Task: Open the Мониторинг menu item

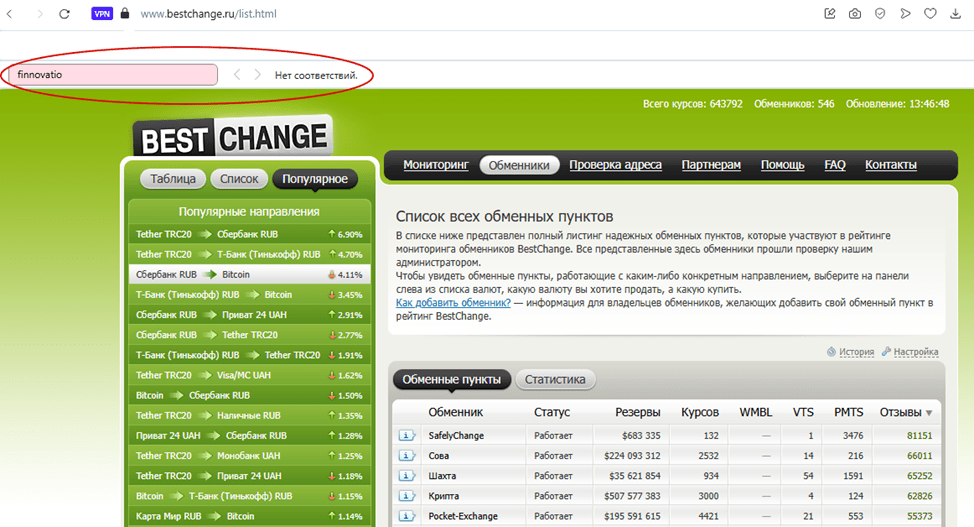Action: coord(436,165)
